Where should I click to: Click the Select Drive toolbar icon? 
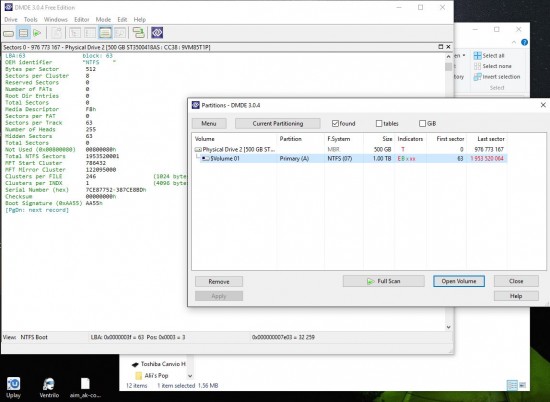click(9, 34)
